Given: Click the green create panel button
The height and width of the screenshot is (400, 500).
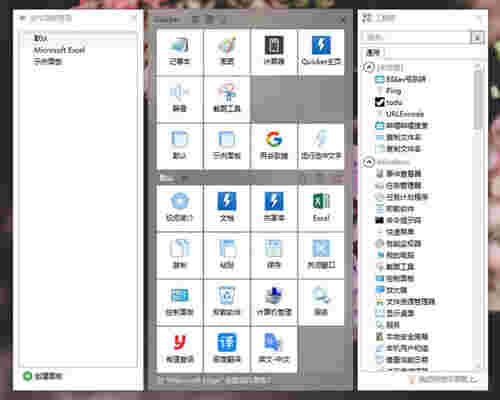Looking at the screenshot, I should pos(43,376).
